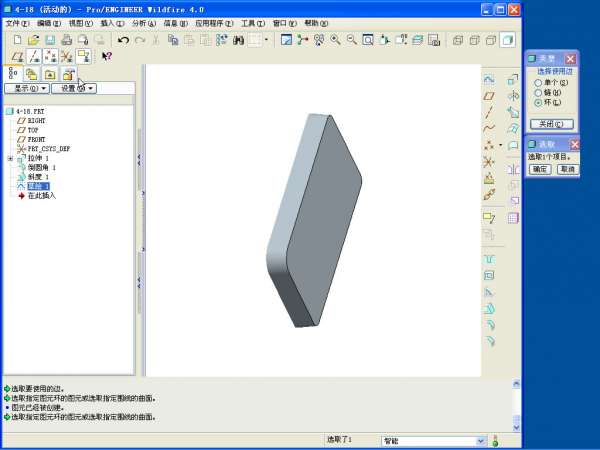Select the datum curve tool on right toolbar
Image resolution: width=600 pixels, height=450 pixels.
489,128
